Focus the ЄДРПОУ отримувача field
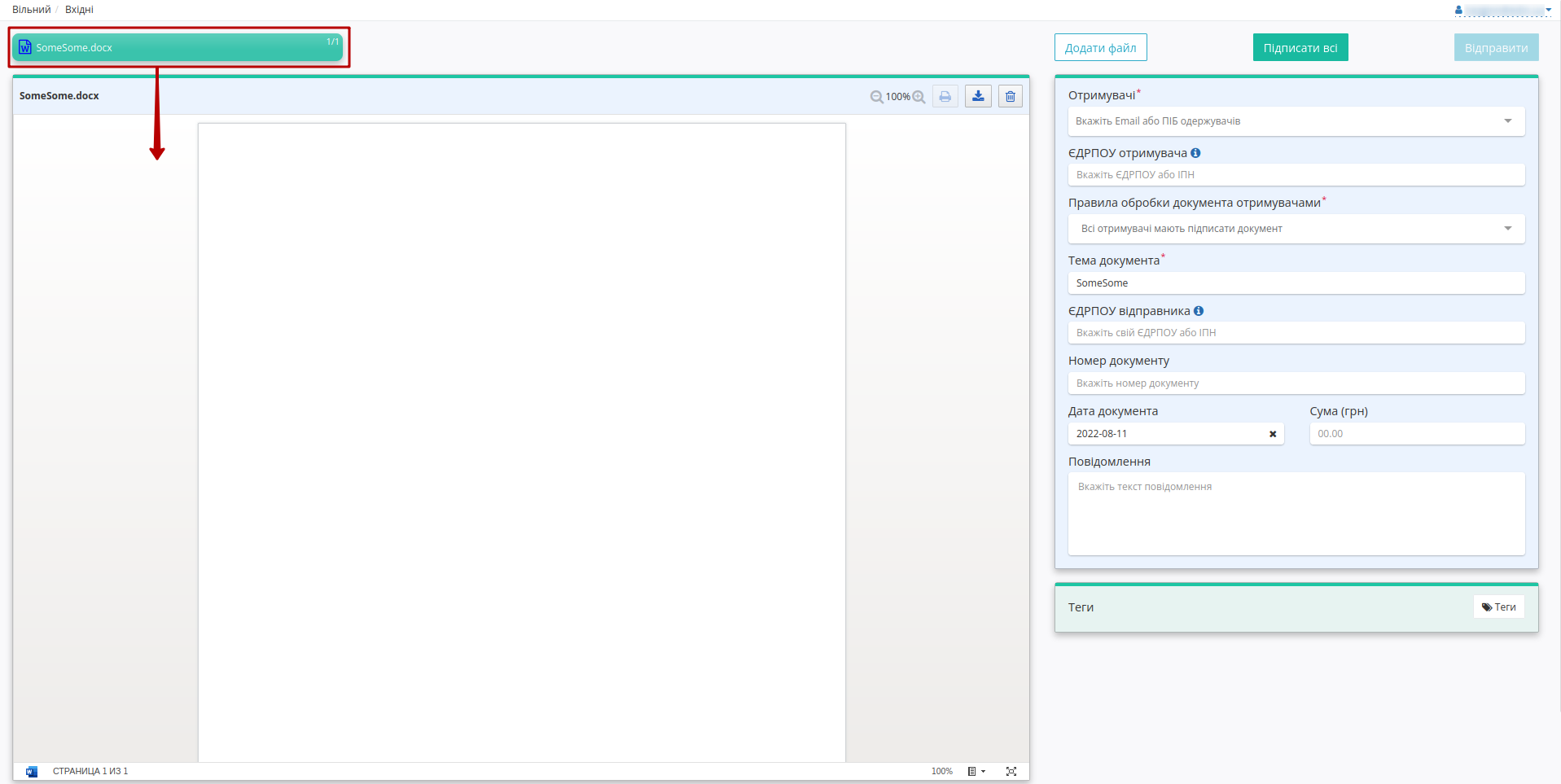1561x784 pixels. (1296, 175)
